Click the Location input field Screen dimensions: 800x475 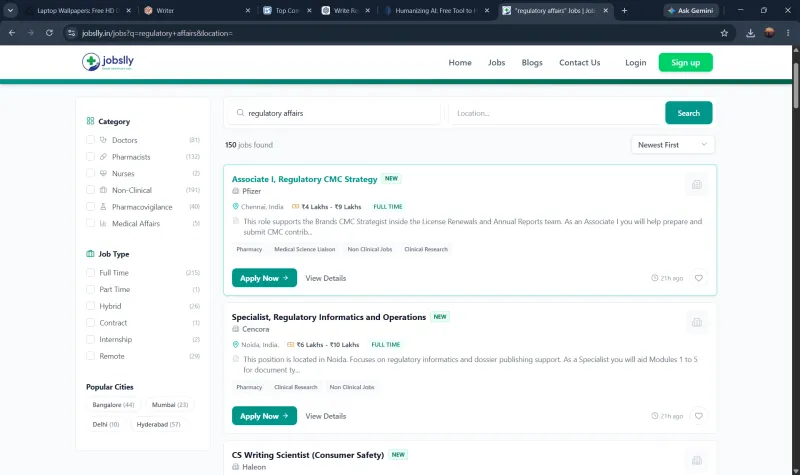[x=556, y=113]
